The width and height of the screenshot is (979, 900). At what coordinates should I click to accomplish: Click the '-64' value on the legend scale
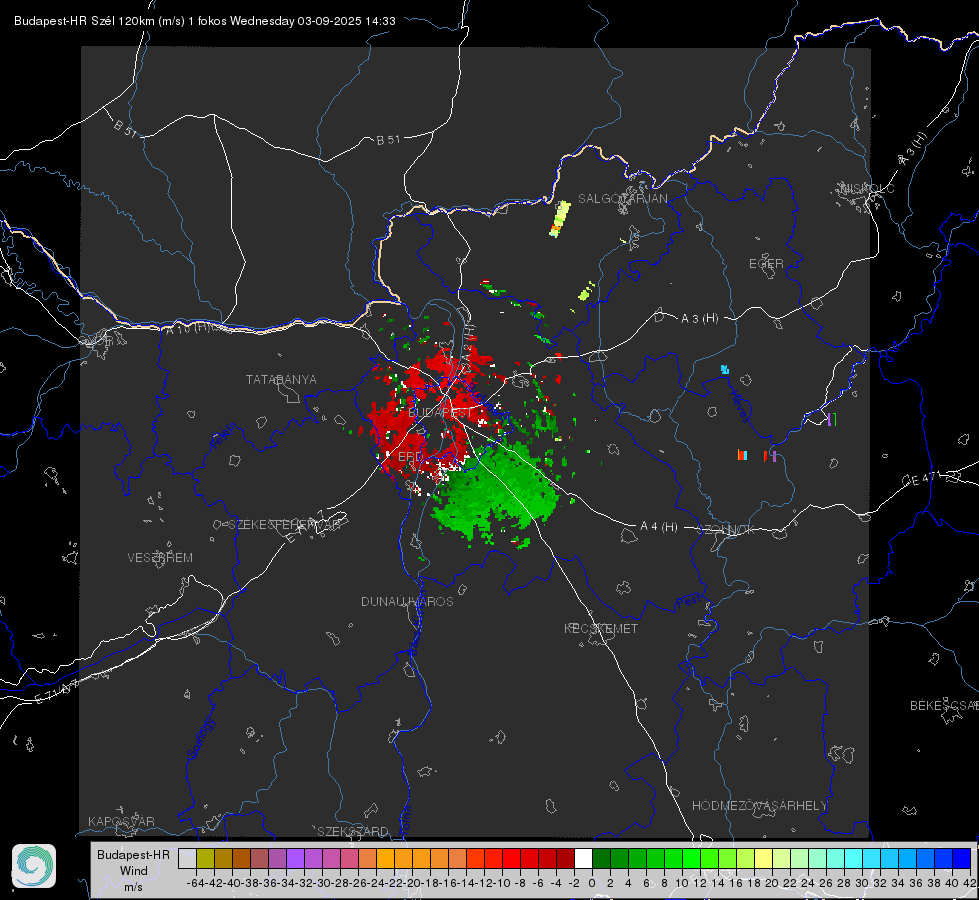tap(196, 883)
